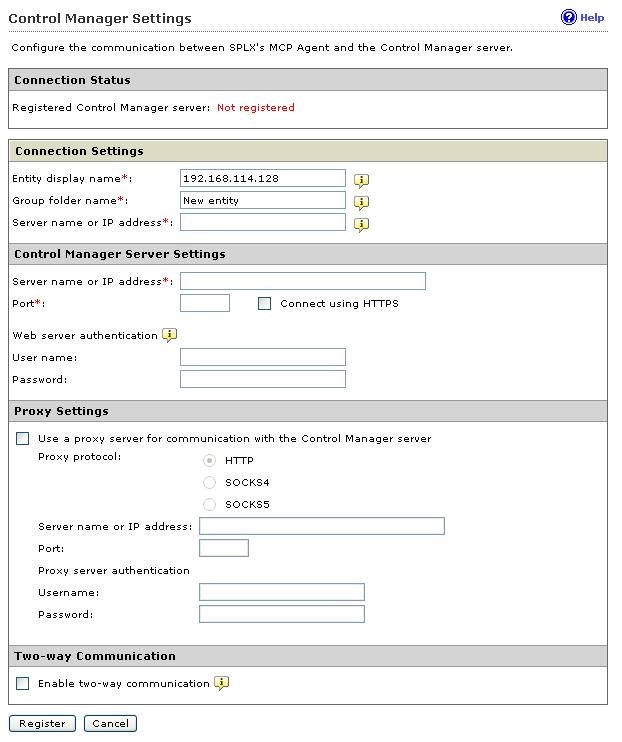Click proxy Server name or IP field
The height and width of the screenshot is (742, 622).
coord(322,526)
